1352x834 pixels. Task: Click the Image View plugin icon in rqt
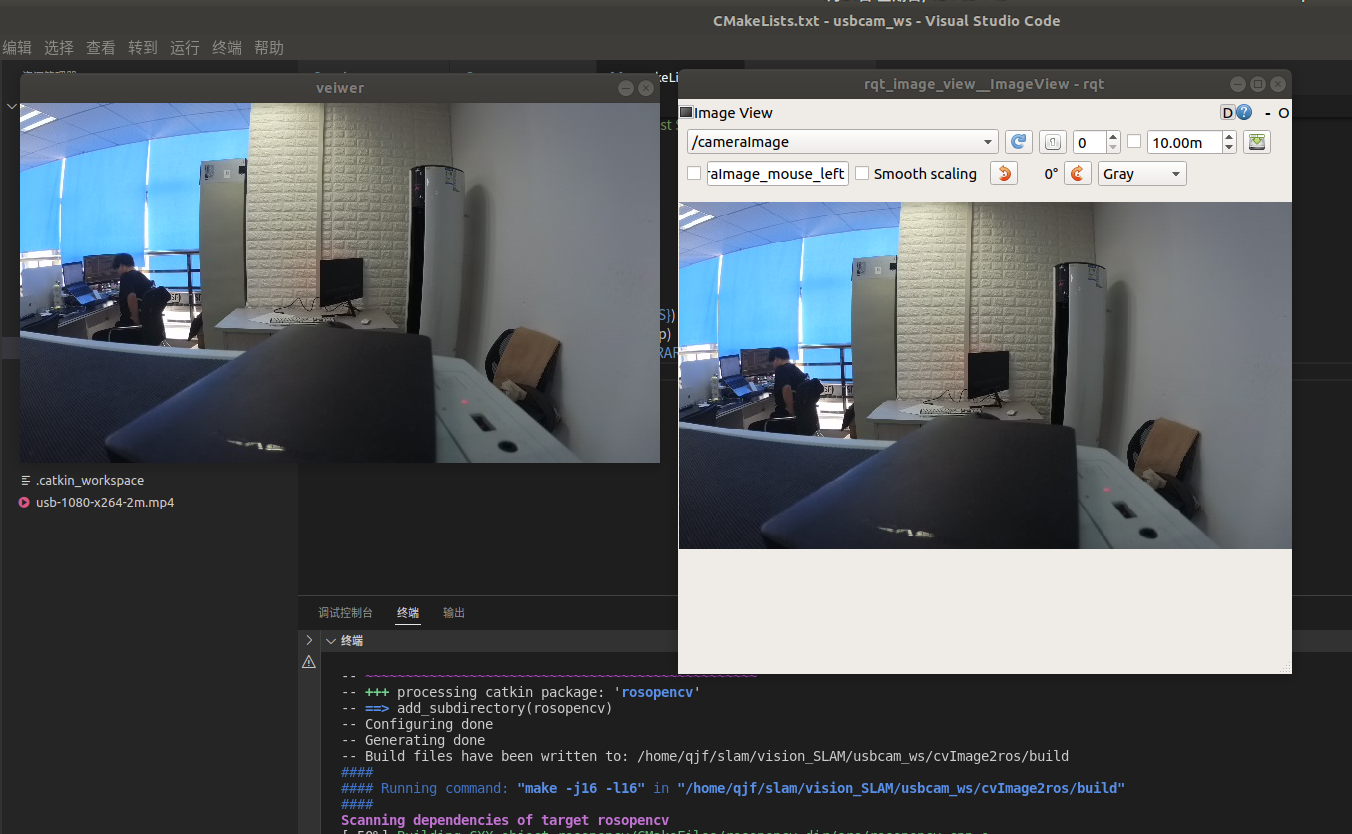(x=686, y=113)
